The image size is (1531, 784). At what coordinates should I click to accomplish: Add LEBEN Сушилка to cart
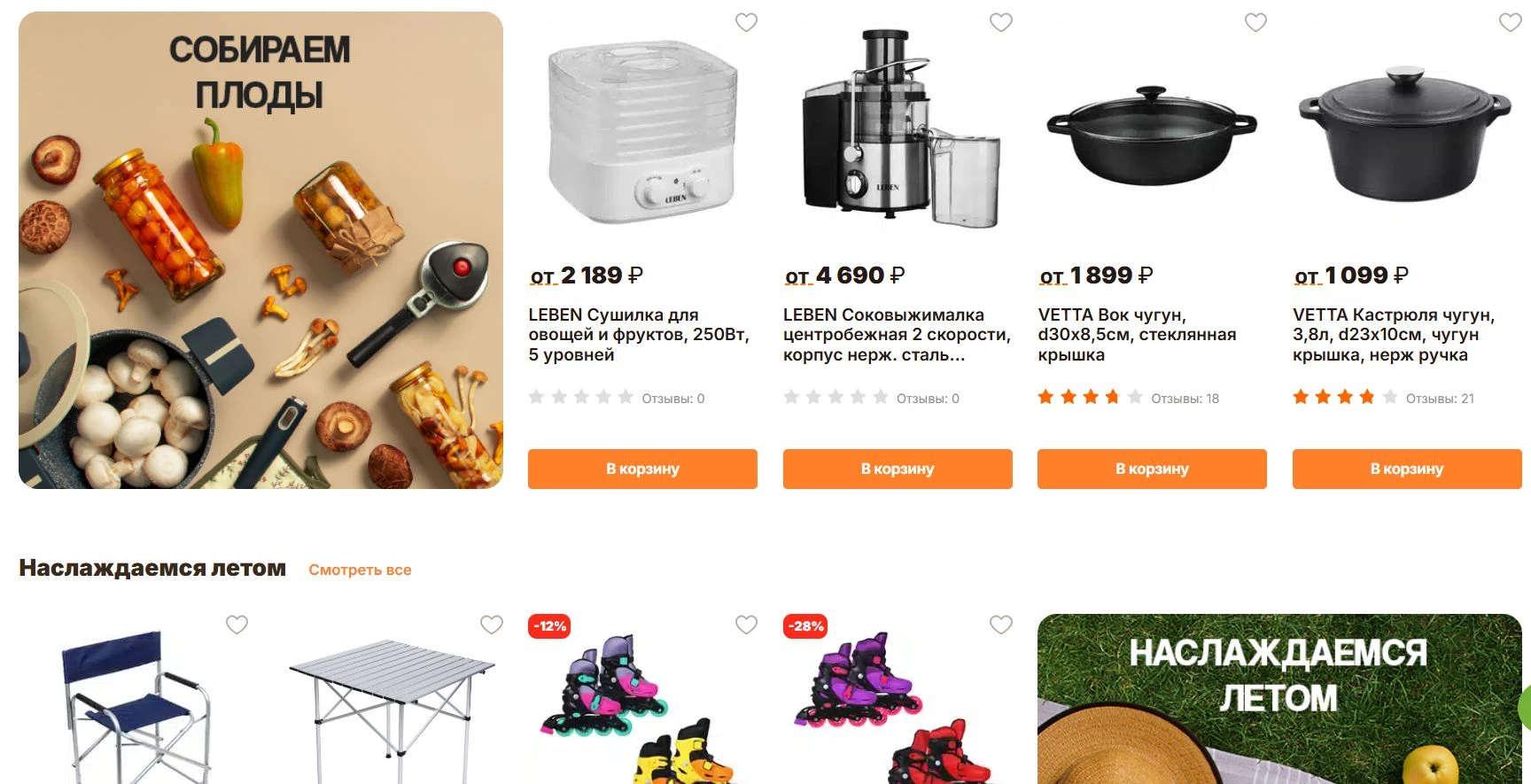click(x=642, y=469)
